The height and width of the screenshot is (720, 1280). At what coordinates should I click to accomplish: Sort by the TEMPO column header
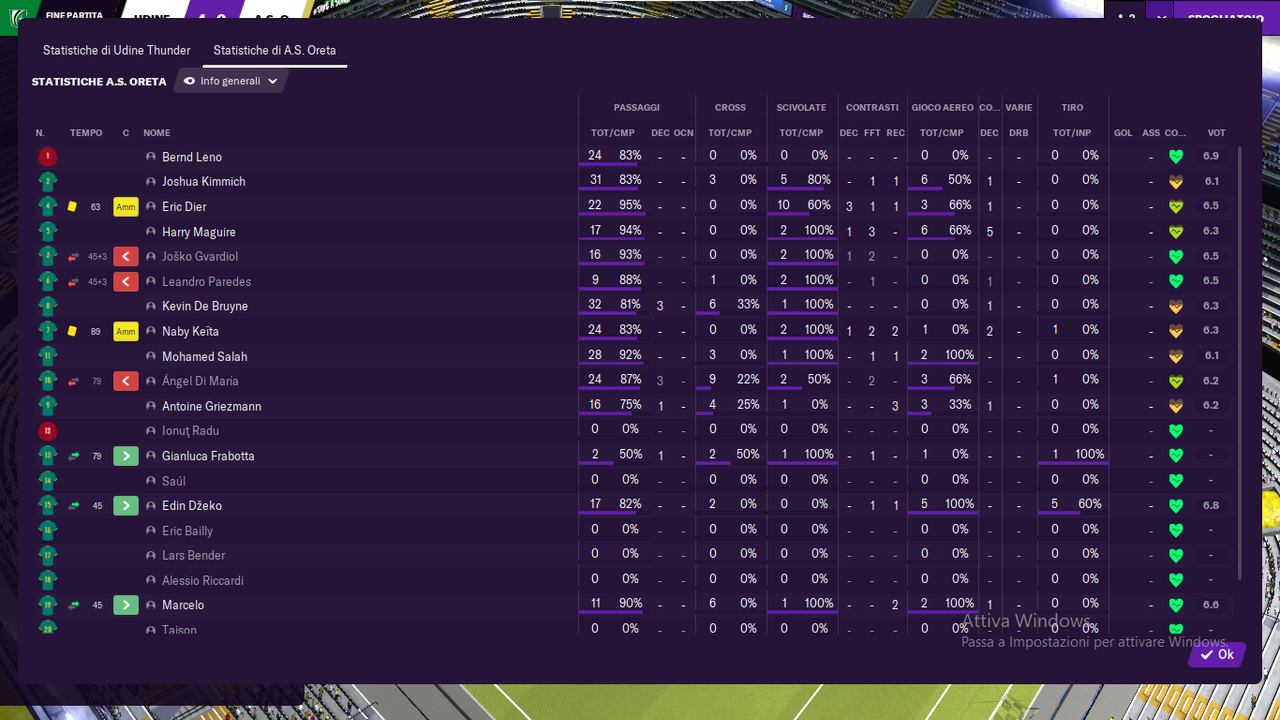click(86, 133)
